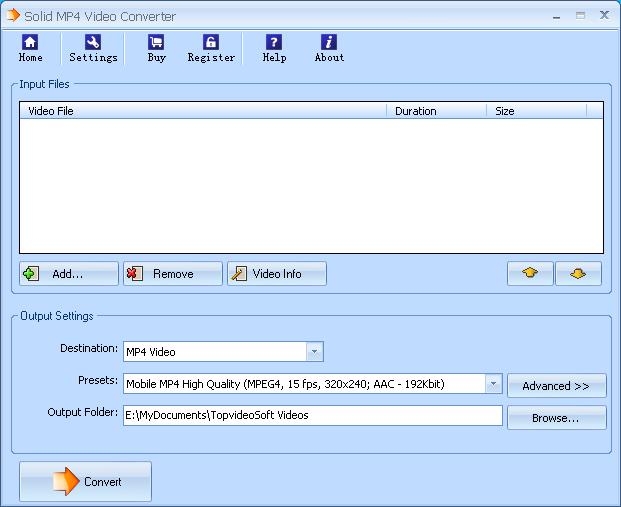Expand Advanced >> settings panel
Screen dimensions: 621x507
click(x=556, y=386)
